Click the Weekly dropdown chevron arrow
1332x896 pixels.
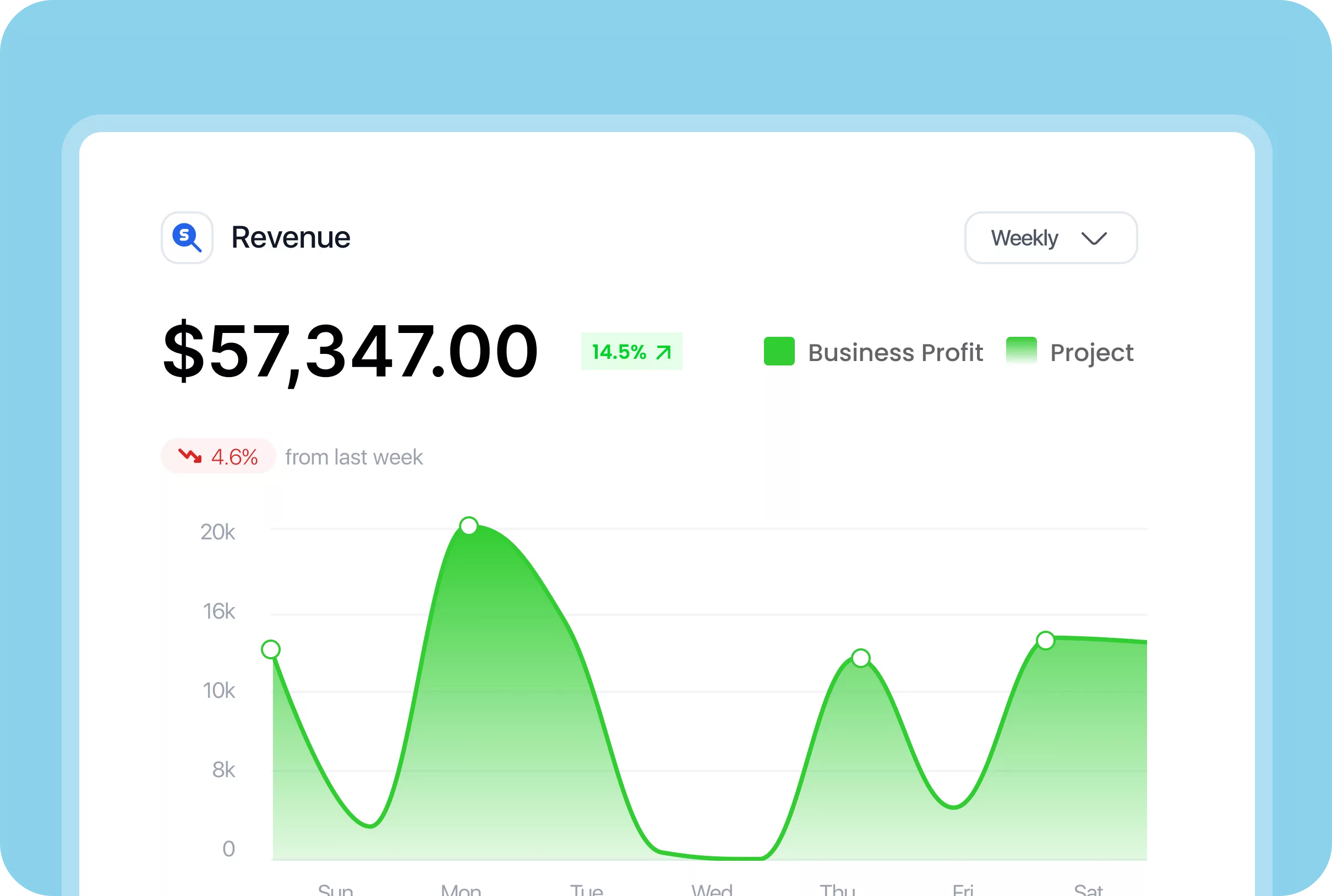click(1094, 238)
